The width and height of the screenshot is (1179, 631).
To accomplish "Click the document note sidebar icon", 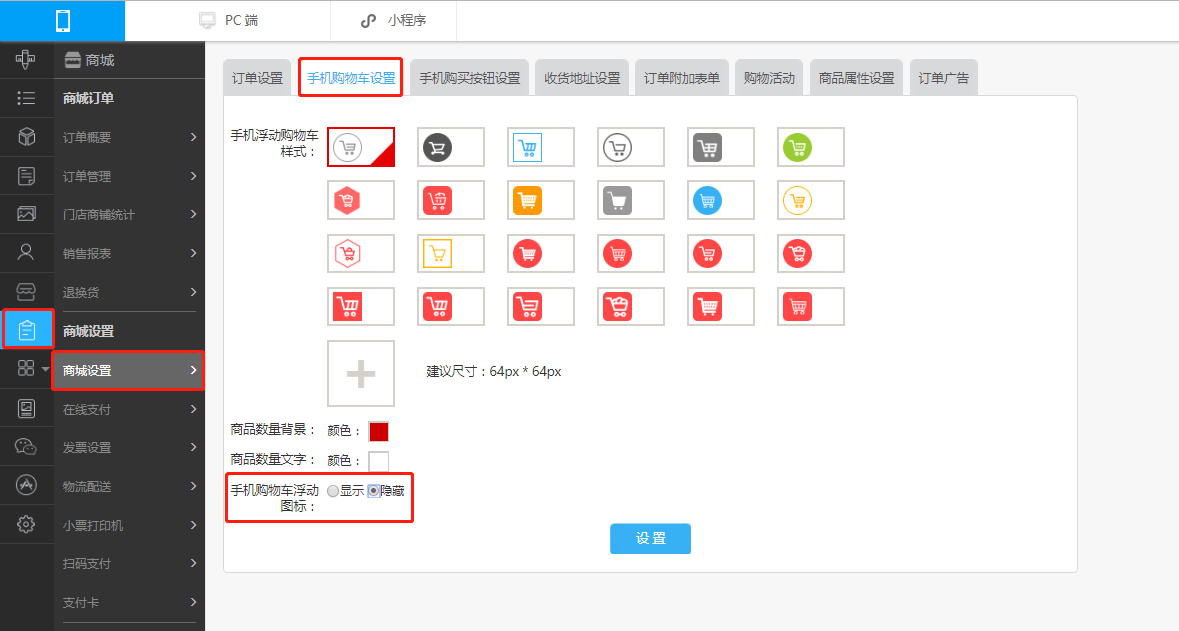I will tap(26, 176).
